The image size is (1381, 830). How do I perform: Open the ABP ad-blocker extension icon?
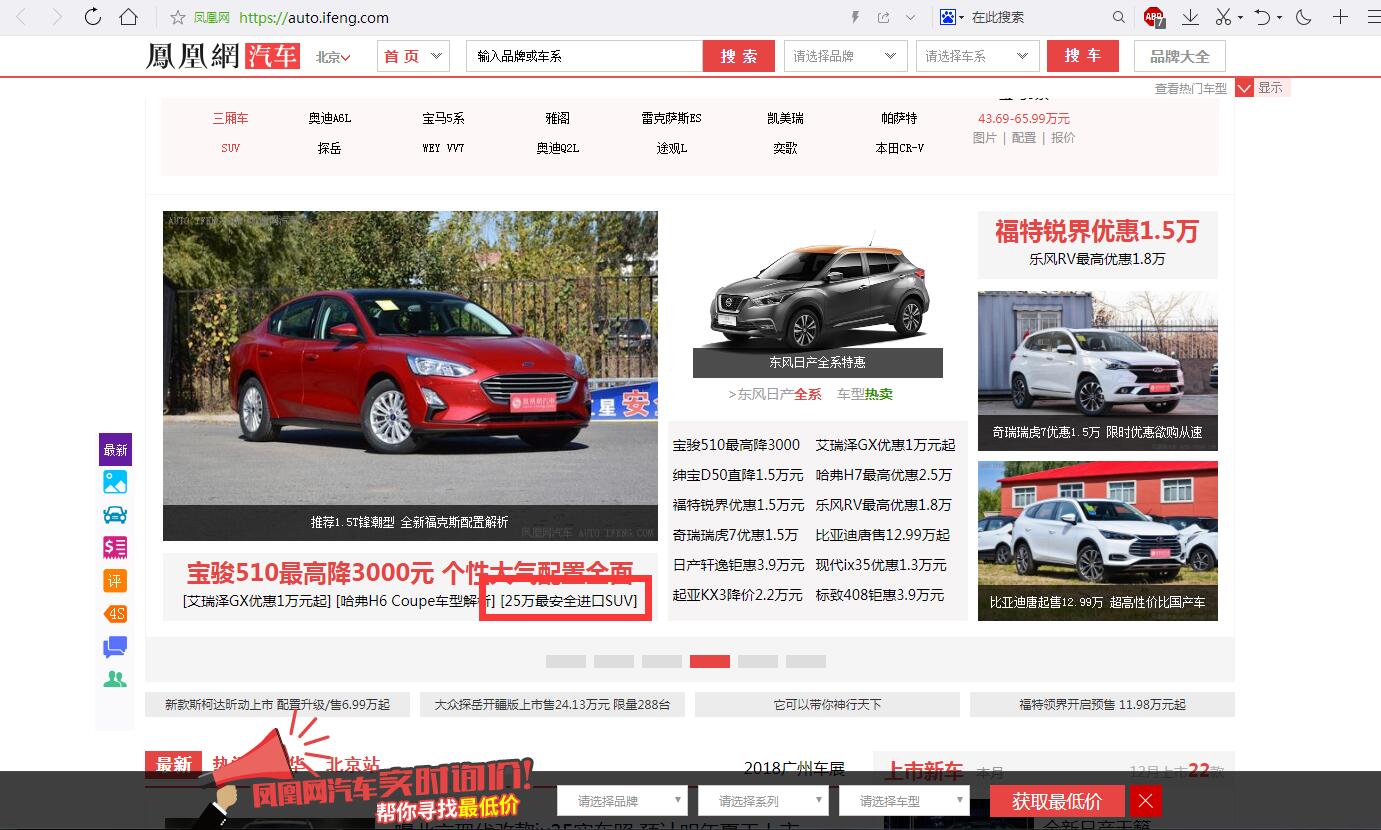coord(1154,17)
